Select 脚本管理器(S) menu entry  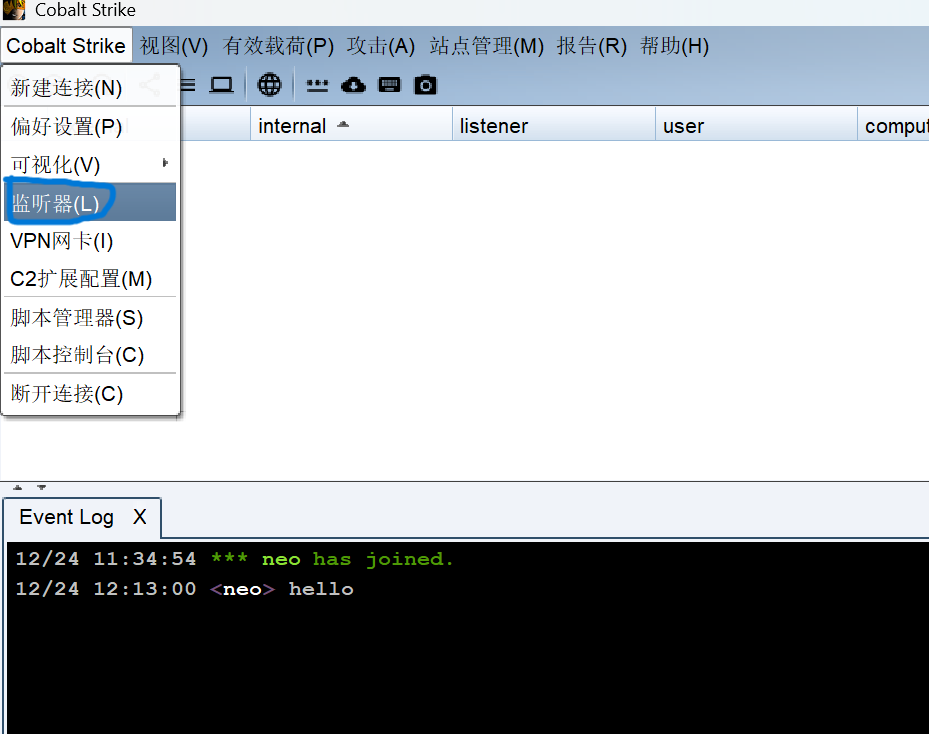(90, 318)
